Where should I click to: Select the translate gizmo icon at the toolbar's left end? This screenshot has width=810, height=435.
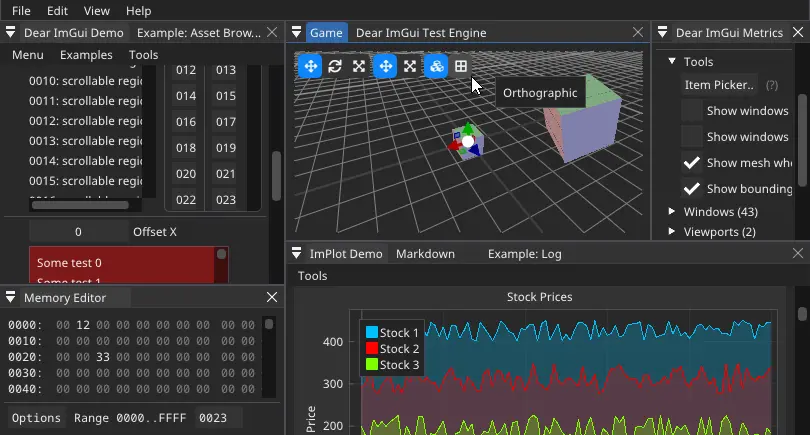pyautogui.click(x=310, y=66)
